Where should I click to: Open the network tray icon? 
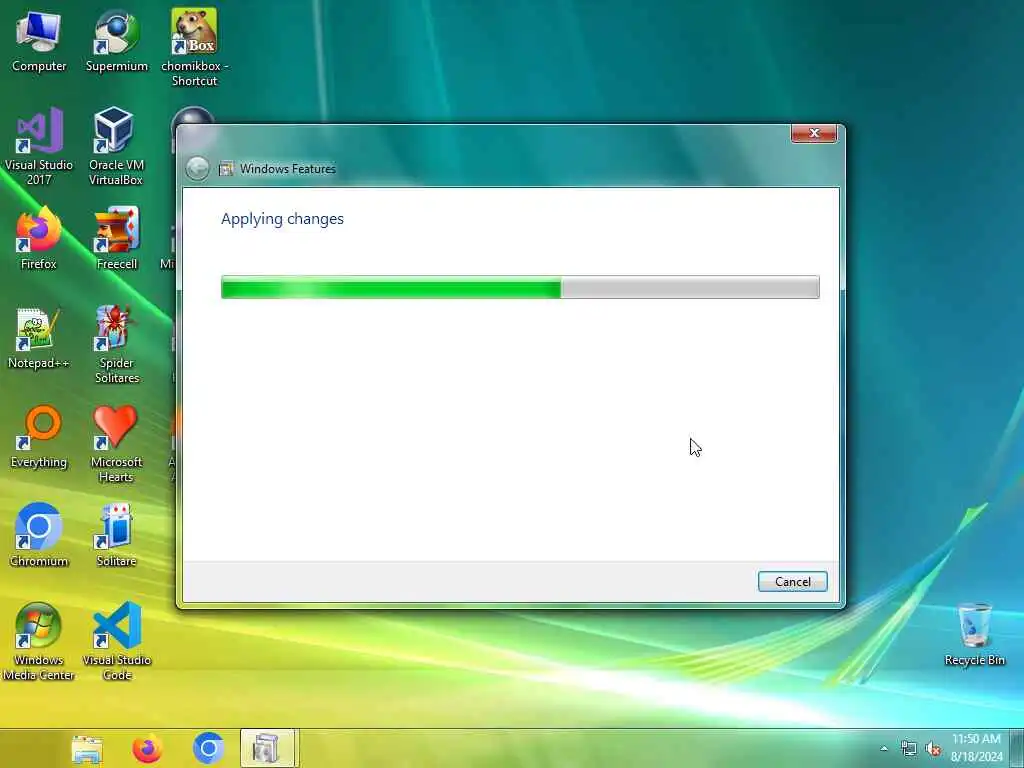(x=908, y=748)
